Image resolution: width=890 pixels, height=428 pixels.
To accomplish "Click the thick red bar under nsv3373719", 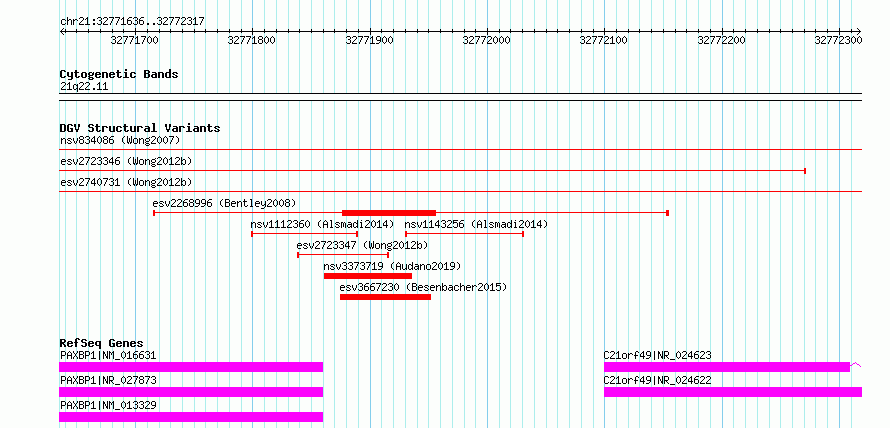I will (x=368, y=276).
